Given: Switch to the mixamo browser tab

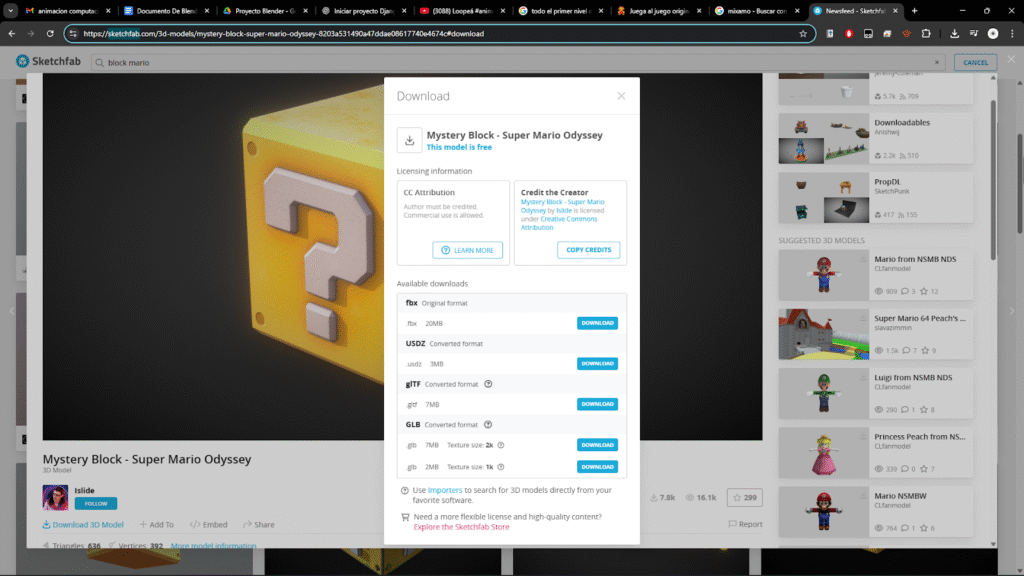Looking at the screenshot, I should [755, 10].
